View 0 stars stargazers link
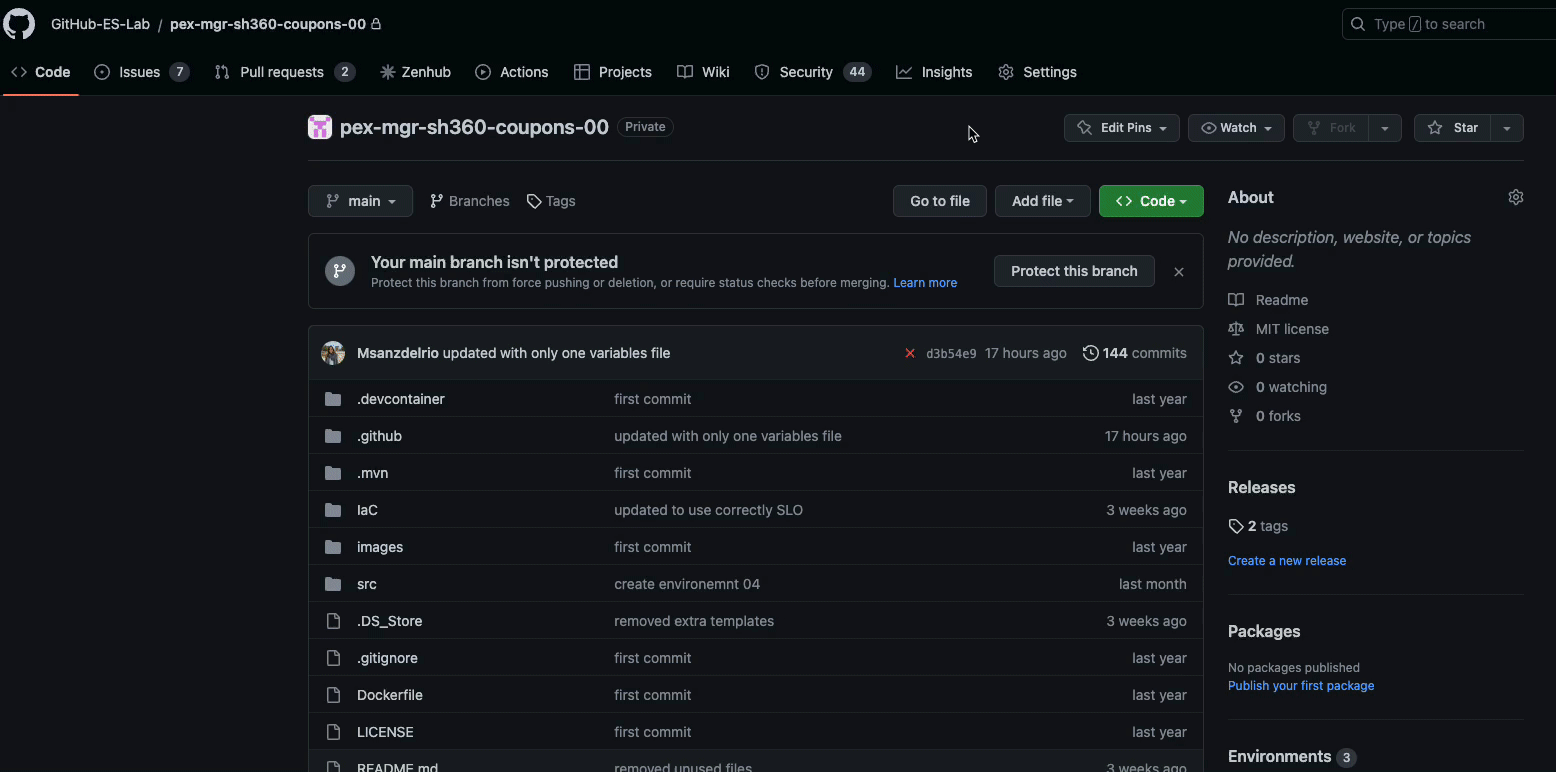This screenshot has width=1556, height=772. 1265,358
